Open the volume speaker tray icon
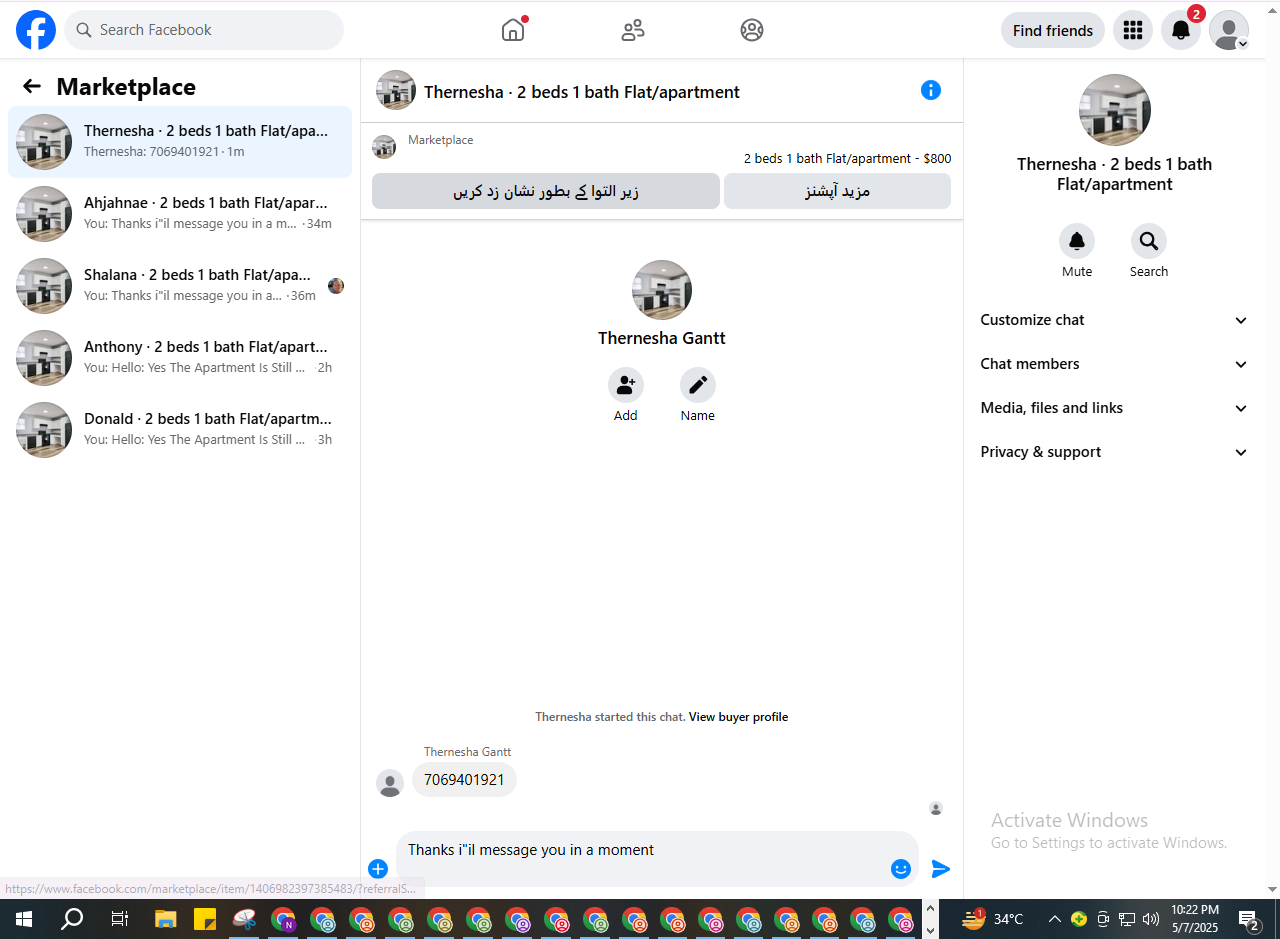1280x939 pixels. (1151, 919)
